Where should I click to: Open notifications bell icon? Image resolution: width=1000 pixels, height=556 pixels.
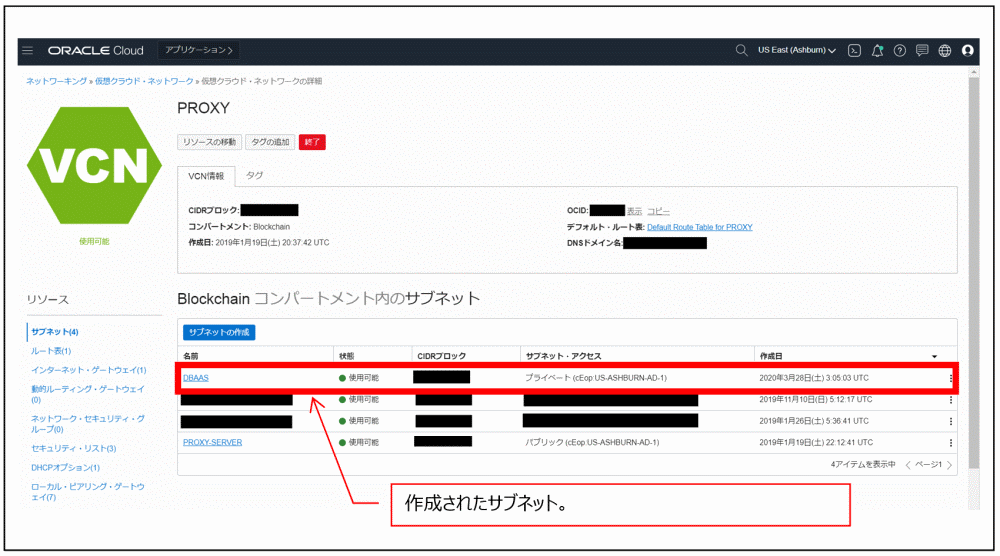pos(878,50)
